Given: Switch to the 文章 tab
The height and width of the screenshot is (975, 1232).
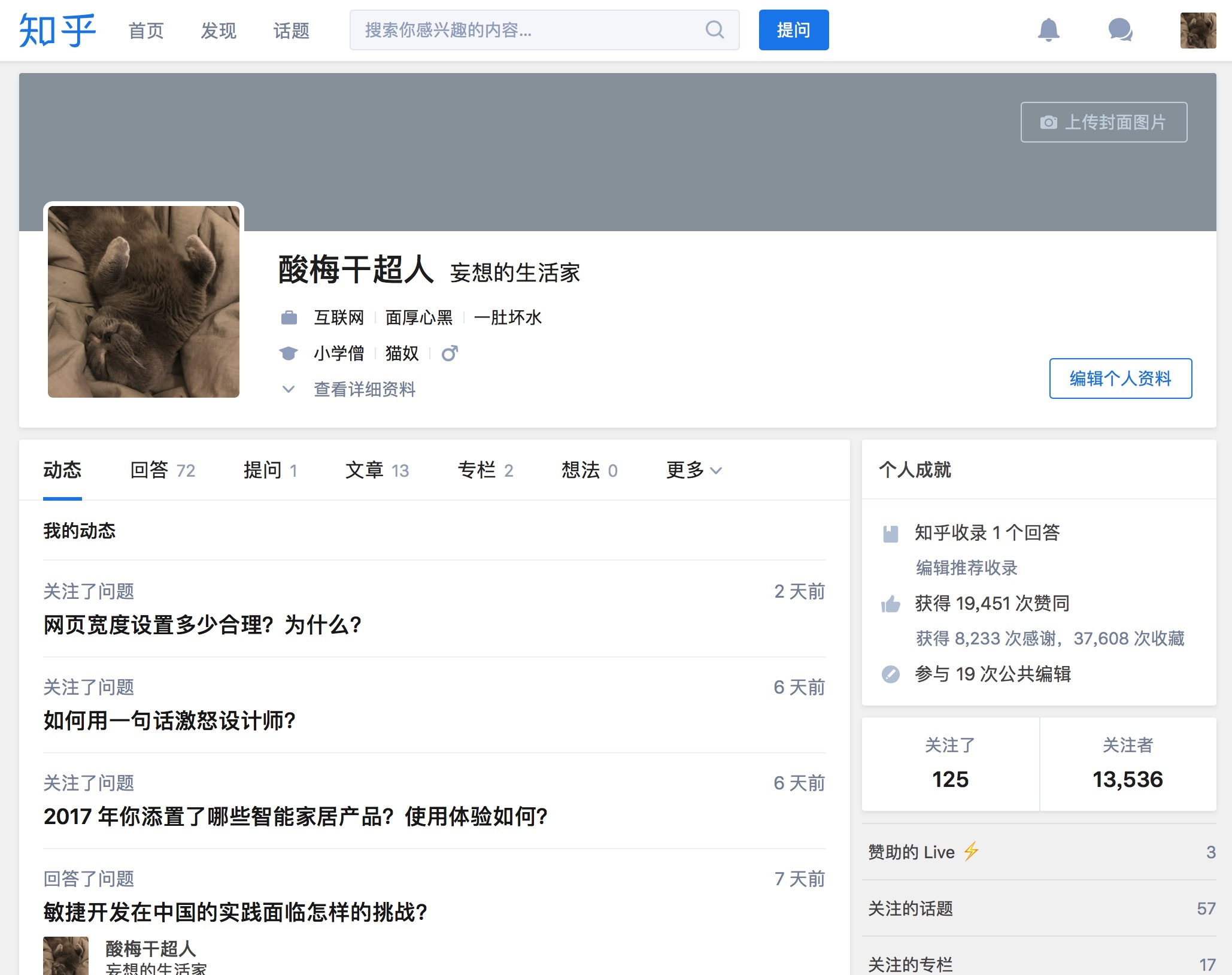Looking at the screenshot, I should pyautogui.click(x=377, y=470).
